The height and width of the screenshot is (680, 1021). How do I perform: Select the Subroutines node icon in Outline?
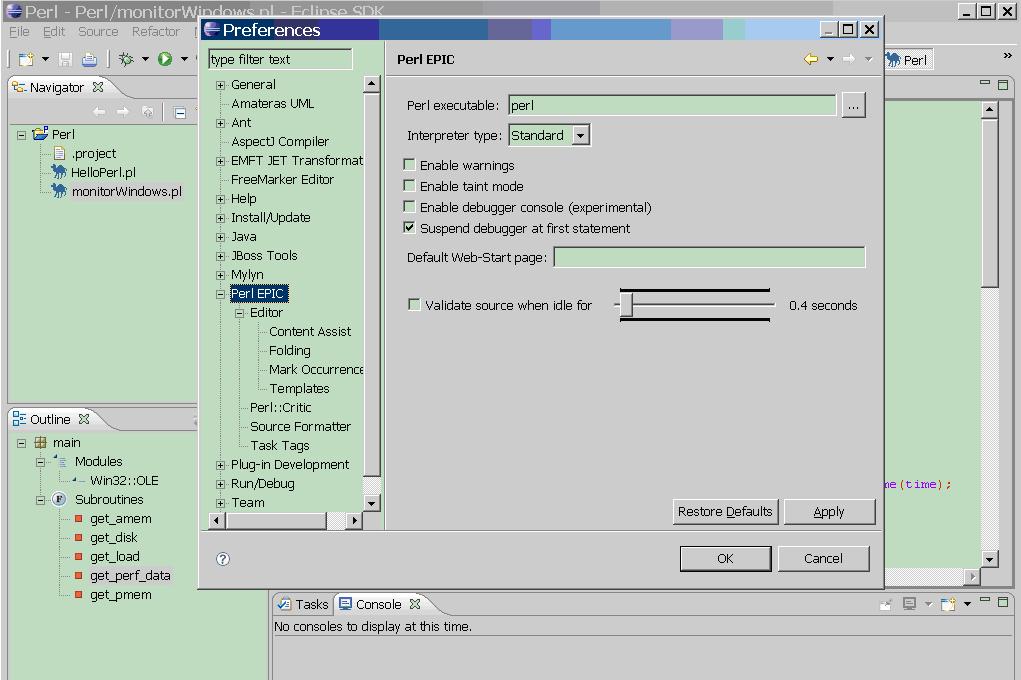tap(59, 499)
